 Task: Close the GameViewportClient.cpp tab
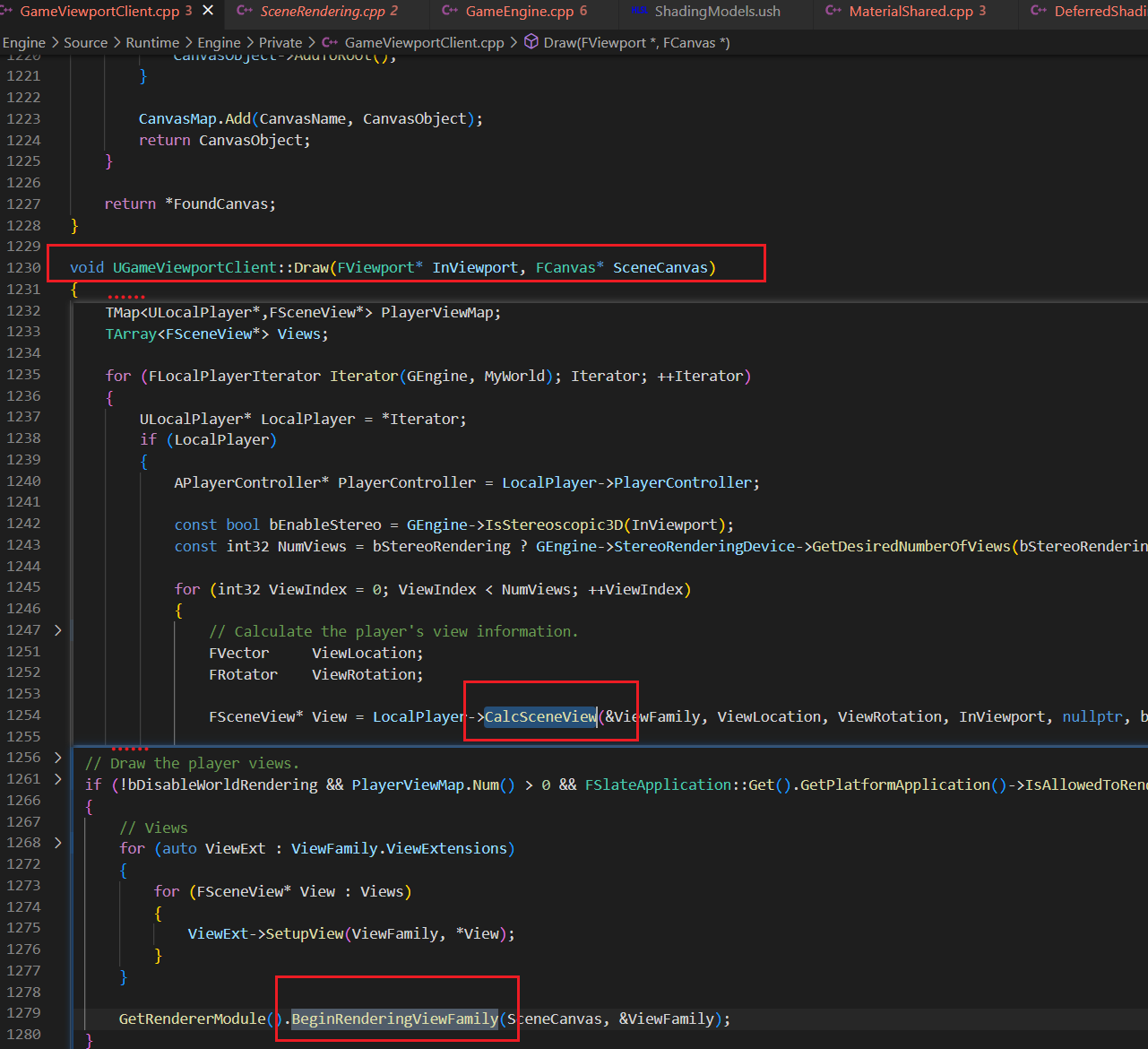[x=208, y=11]
